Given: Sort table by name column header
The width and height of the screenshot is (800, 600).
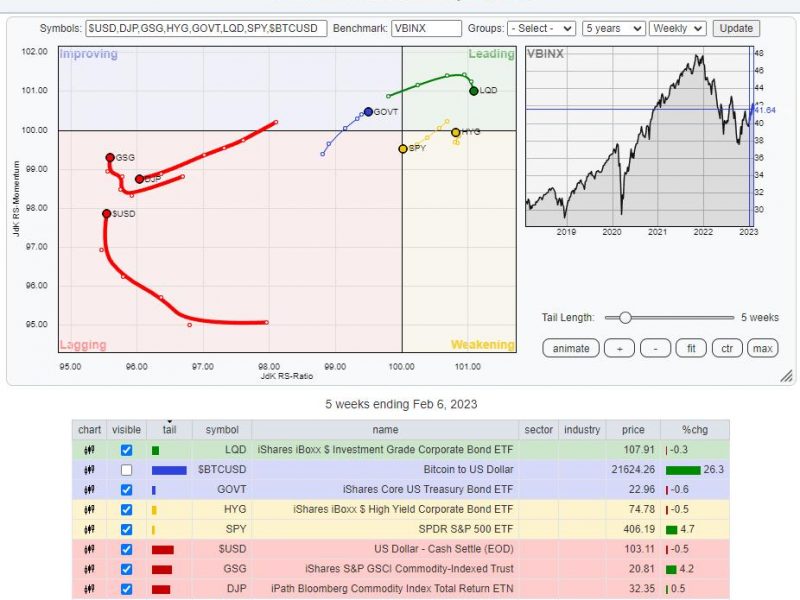Looking at the screenshot, I should (385, 430).
